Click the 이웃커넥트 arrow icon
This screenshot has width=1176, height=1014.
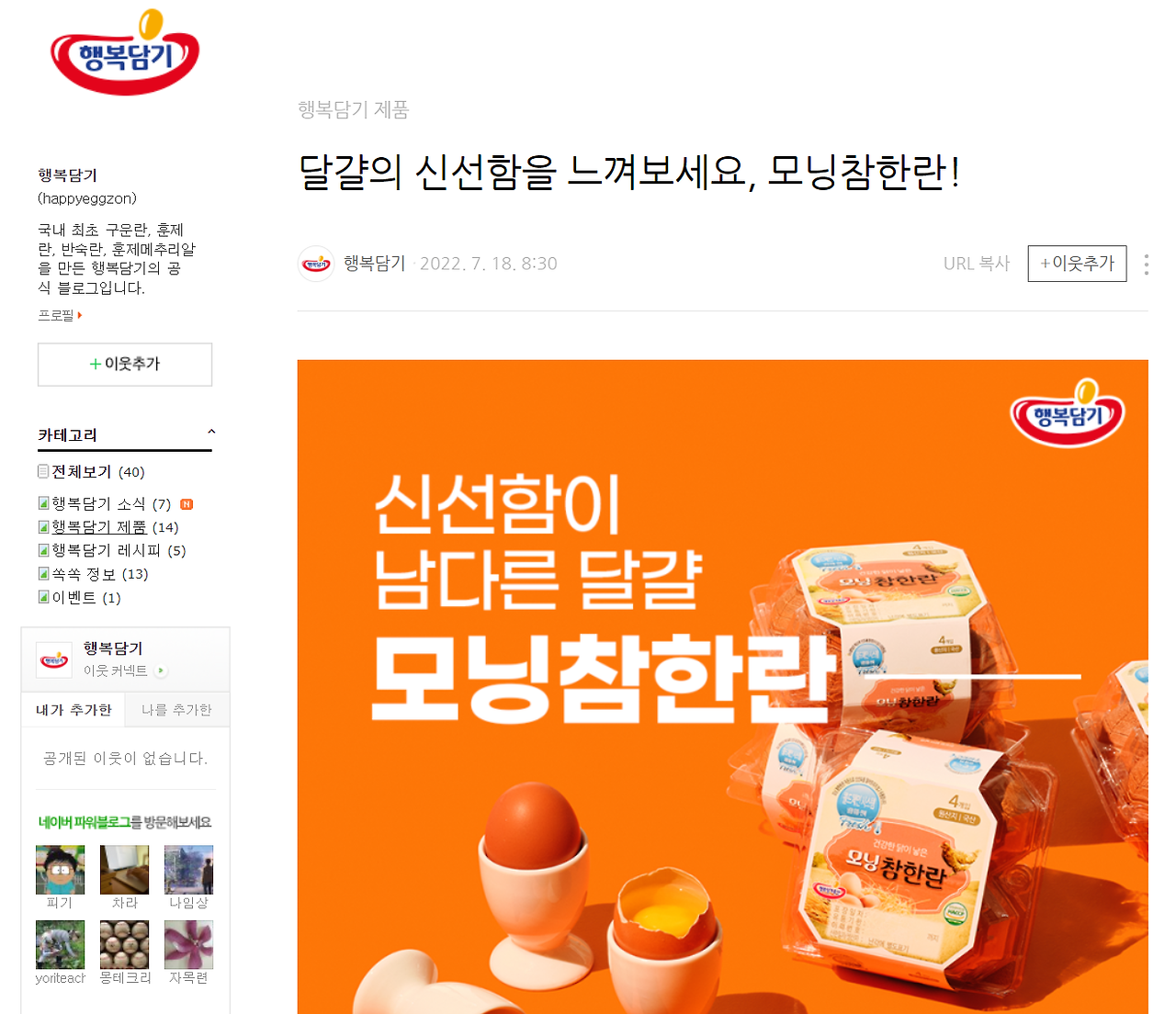point(162,670)
